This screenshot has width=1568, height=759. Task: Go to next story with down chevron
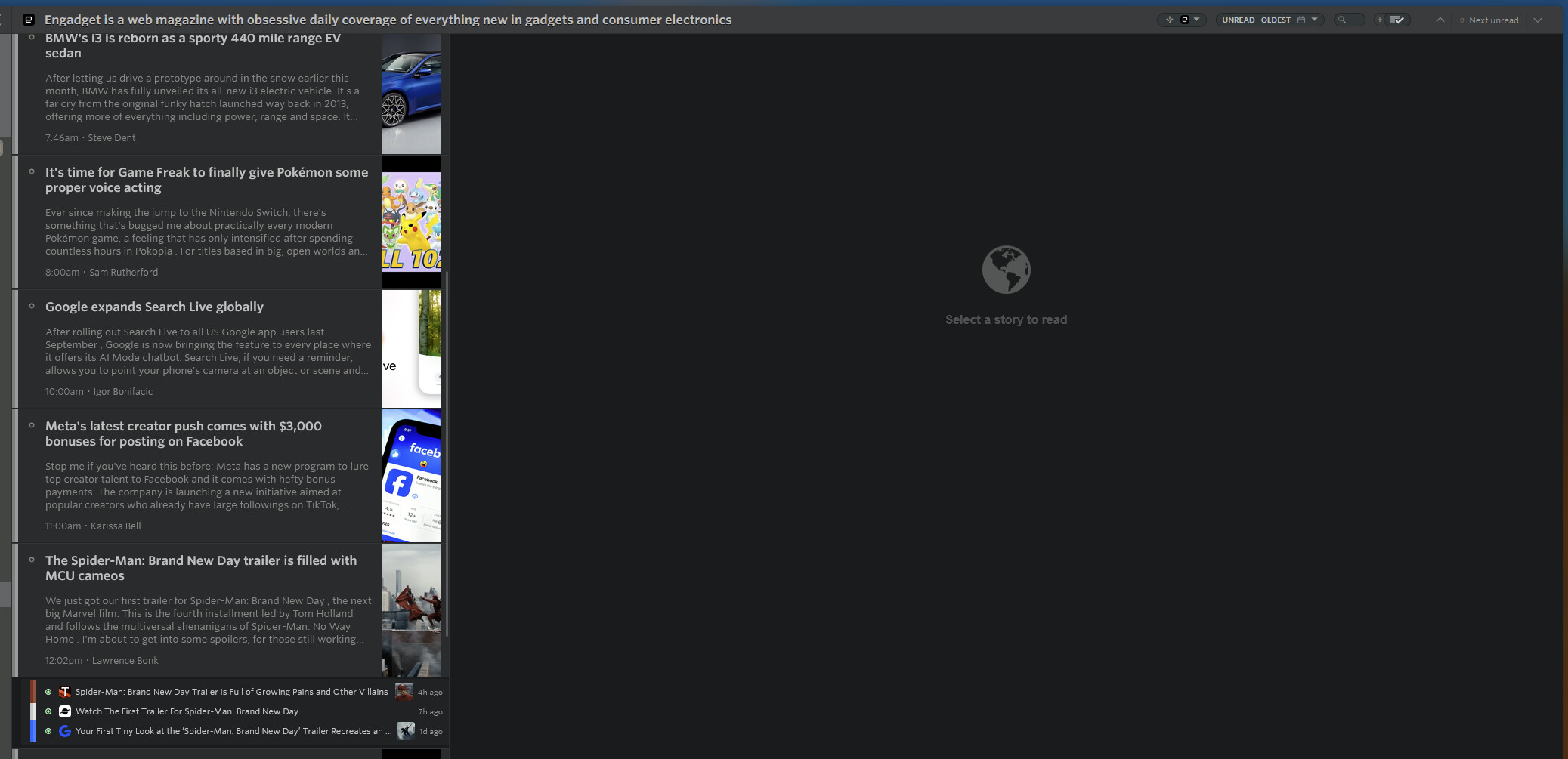pos(1537,20)
